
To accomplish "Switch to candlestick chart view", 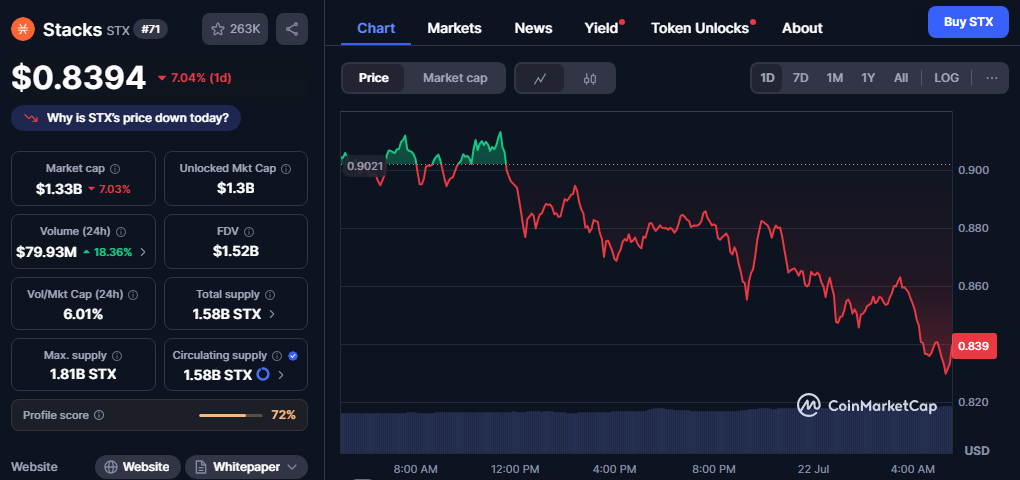I will click(x=590, y=79).
